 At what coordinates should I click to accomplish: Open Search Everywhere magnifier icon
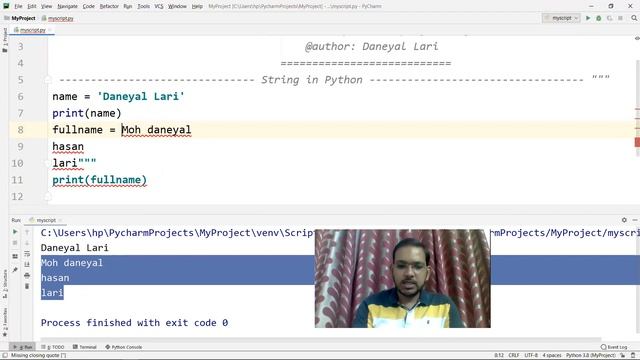634,18
